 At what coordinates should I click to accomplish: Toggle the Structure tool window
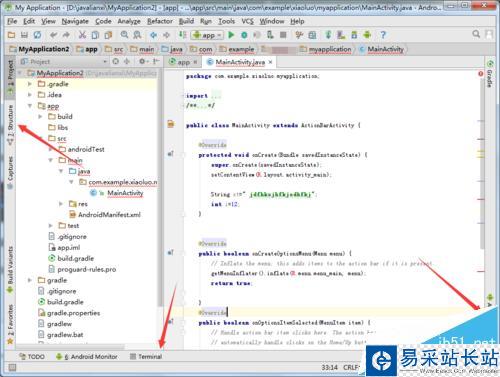point(10,125)
